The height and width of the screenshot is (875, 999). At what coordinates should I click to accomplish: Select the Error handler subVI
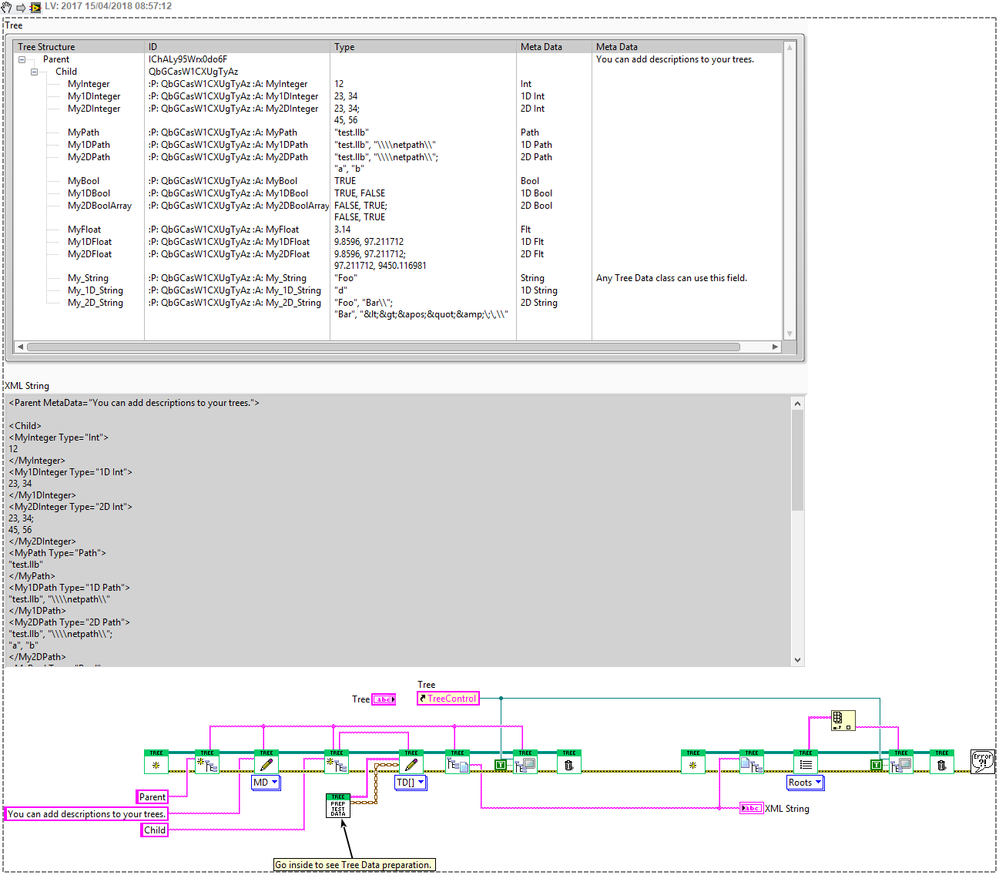[x=982, y=762]
